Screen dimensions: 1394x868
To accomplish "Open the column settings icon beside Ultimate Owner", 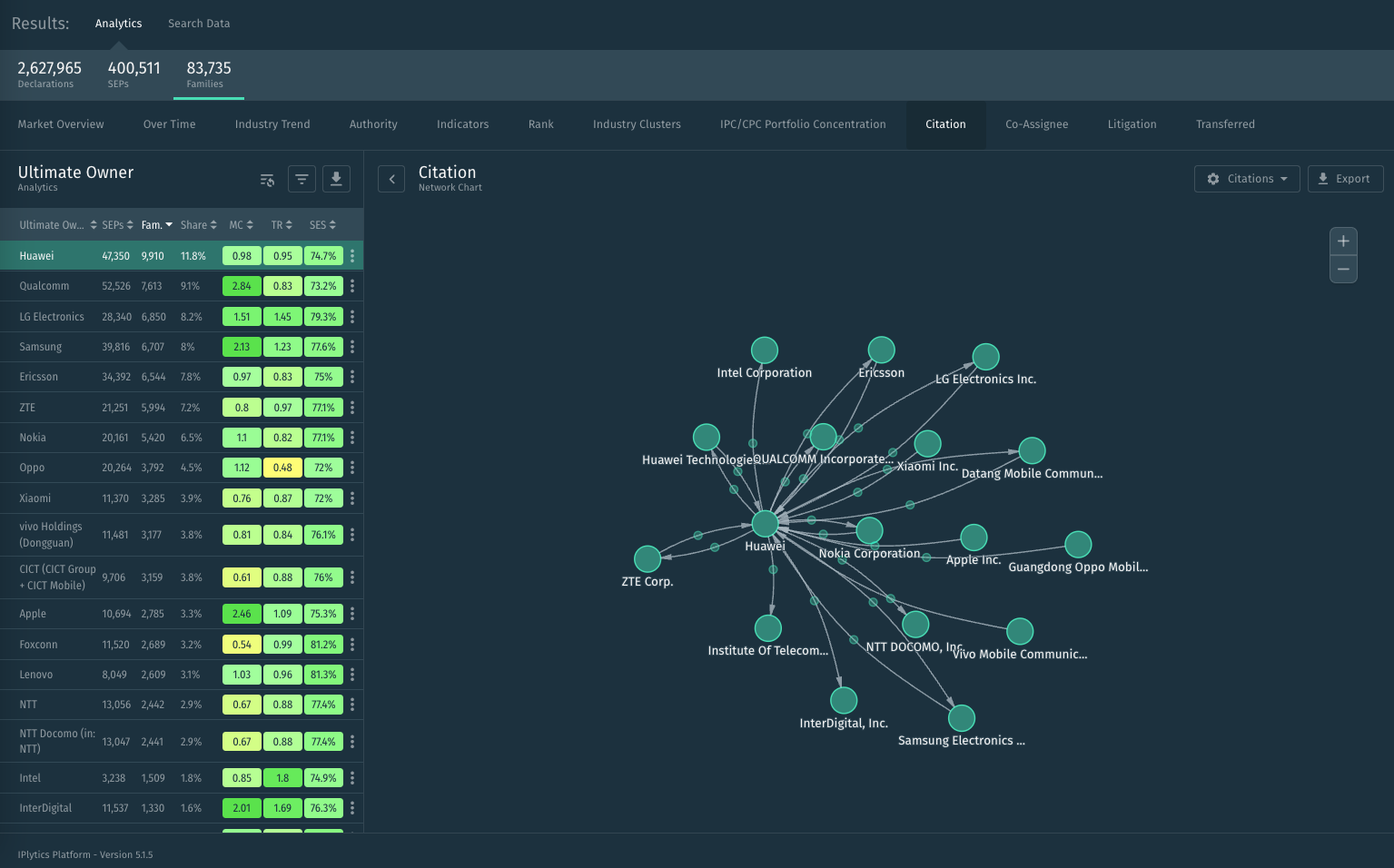I will tap(267, 180).
